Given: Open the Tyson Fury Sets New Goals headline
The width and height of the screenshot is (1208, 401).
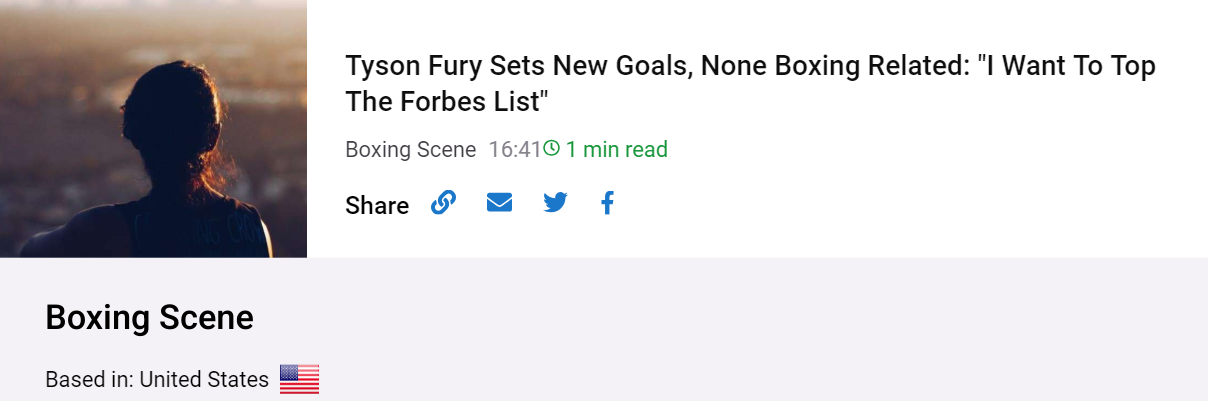Looking at the screenshot, I should click(x=750, y=84).
